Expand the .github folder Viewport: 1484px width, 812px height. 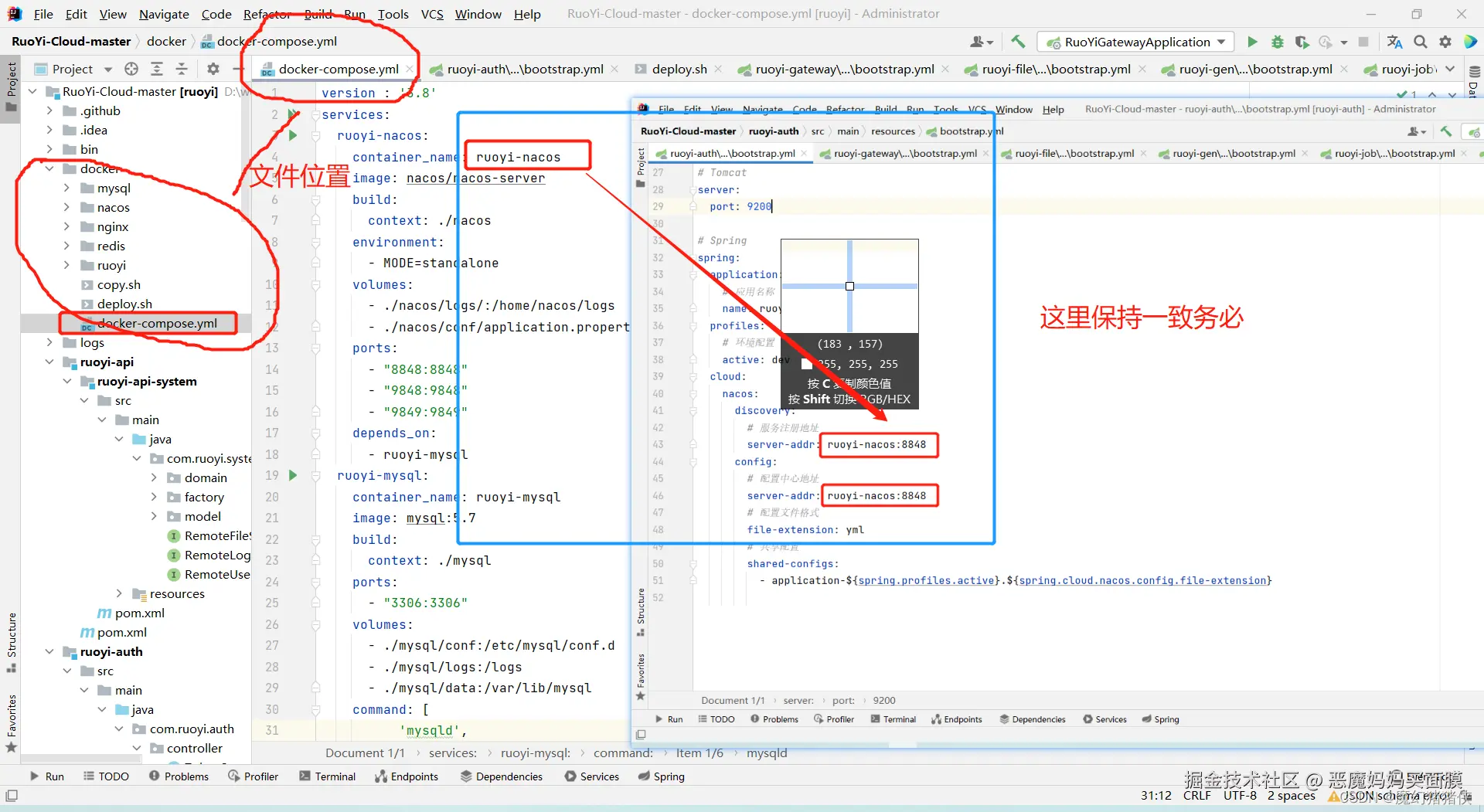[x=49, y=110]
